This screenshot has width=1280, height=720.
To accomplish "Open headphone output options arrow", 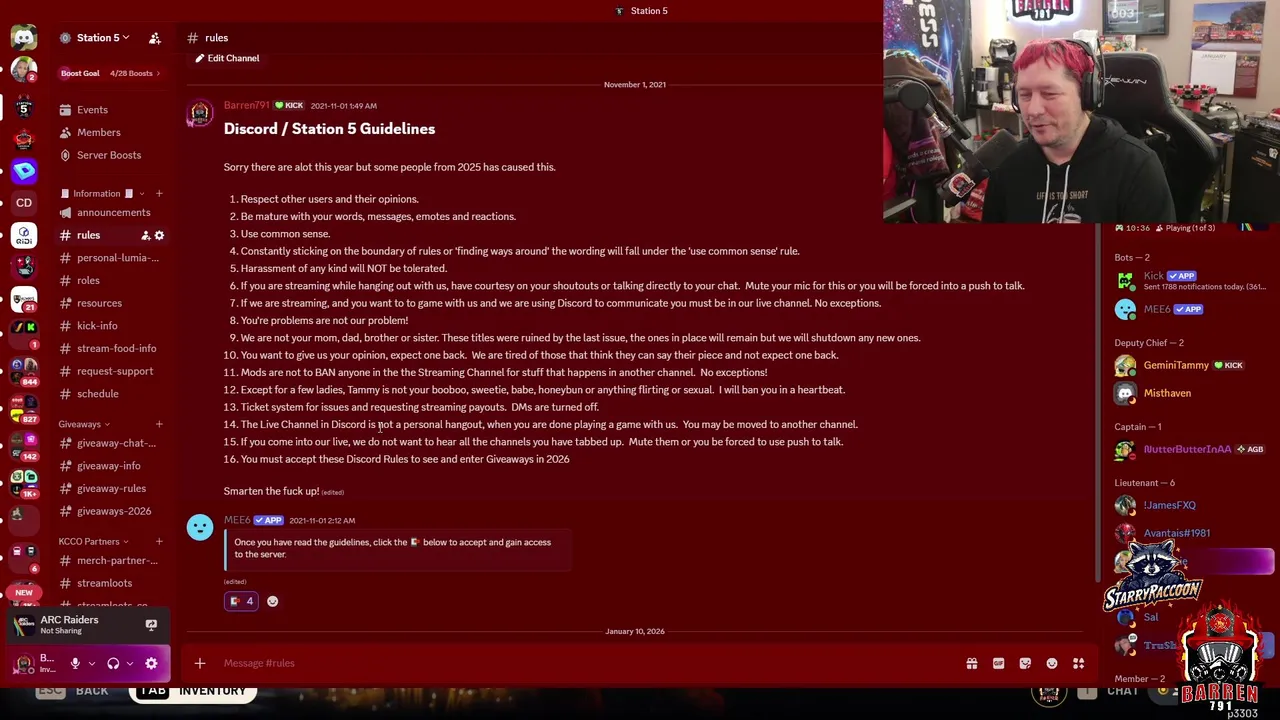I will [x=130, y=663].
